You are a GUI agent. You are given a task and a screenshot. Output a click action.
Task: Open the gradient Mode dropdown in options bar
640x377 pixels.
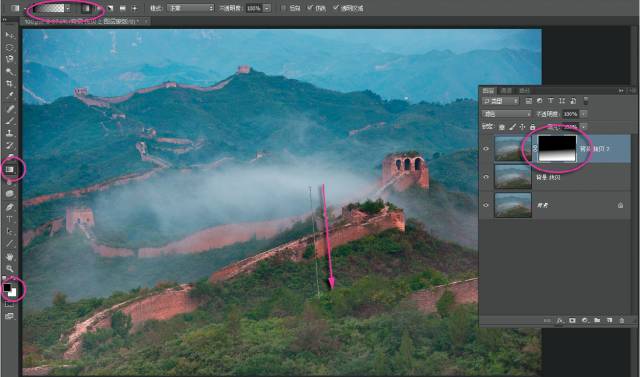click(191, 8)
